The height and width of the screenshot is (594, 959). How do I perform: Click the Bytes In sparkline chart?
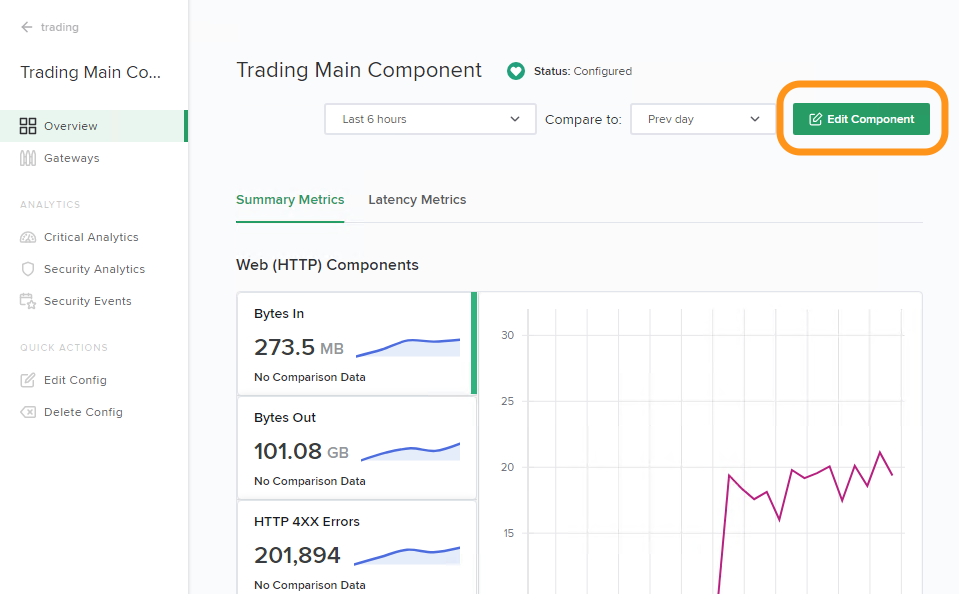[x=408, y=347]
